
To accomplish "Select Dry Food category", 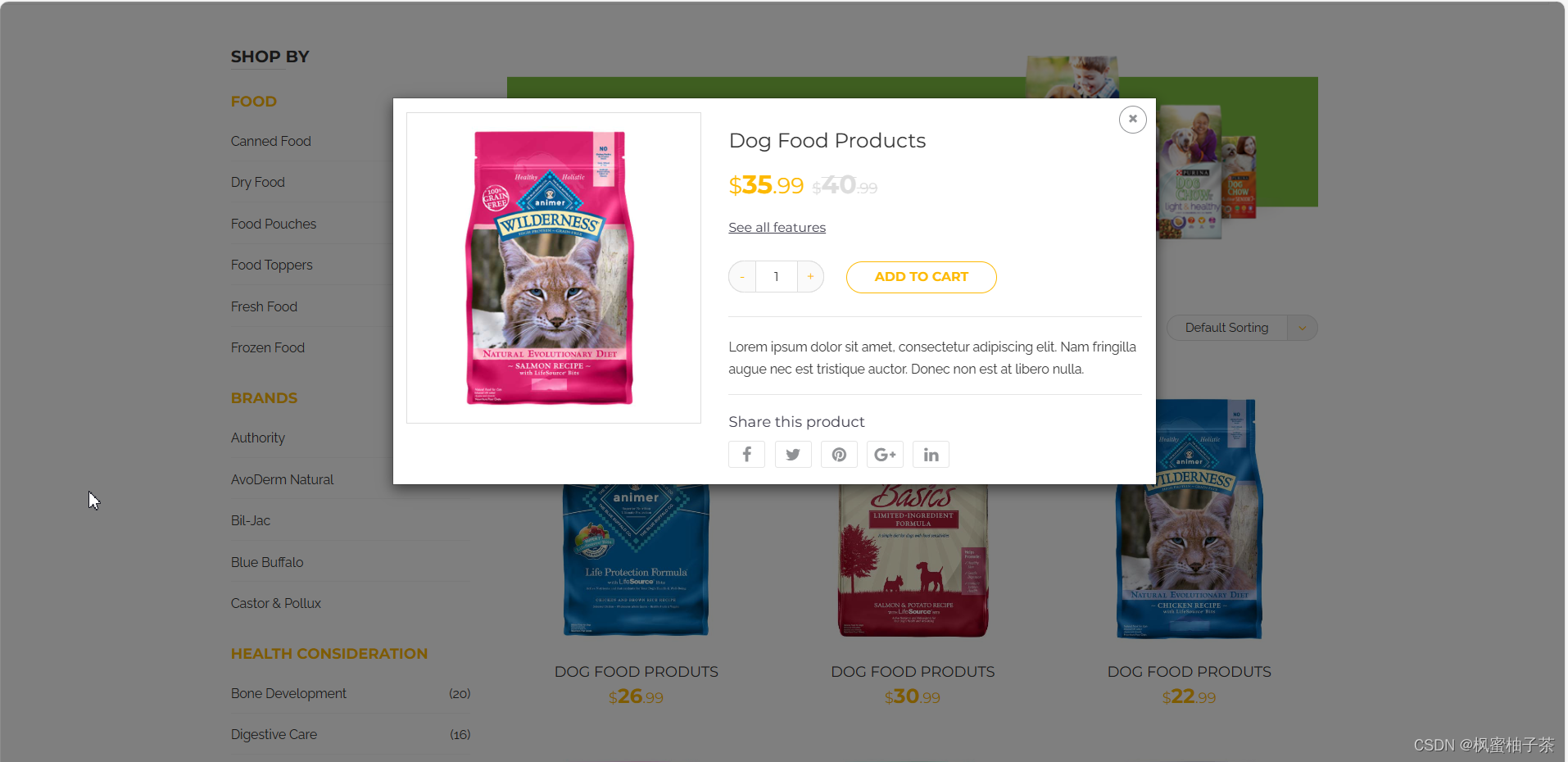I will [x=257, y=182].
